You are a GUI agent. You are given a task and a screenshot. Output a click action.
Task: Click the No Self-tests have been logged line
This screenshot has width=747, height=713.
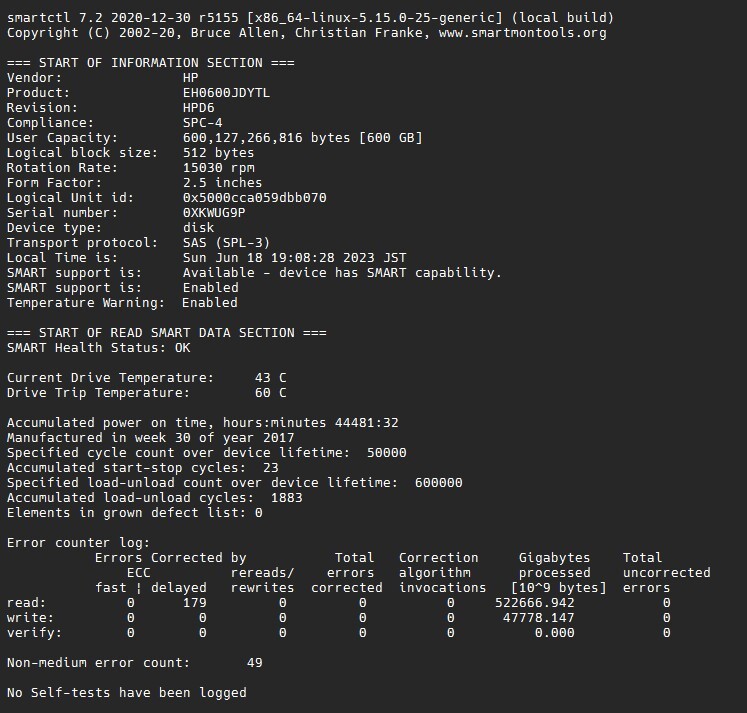pos(126,693)
